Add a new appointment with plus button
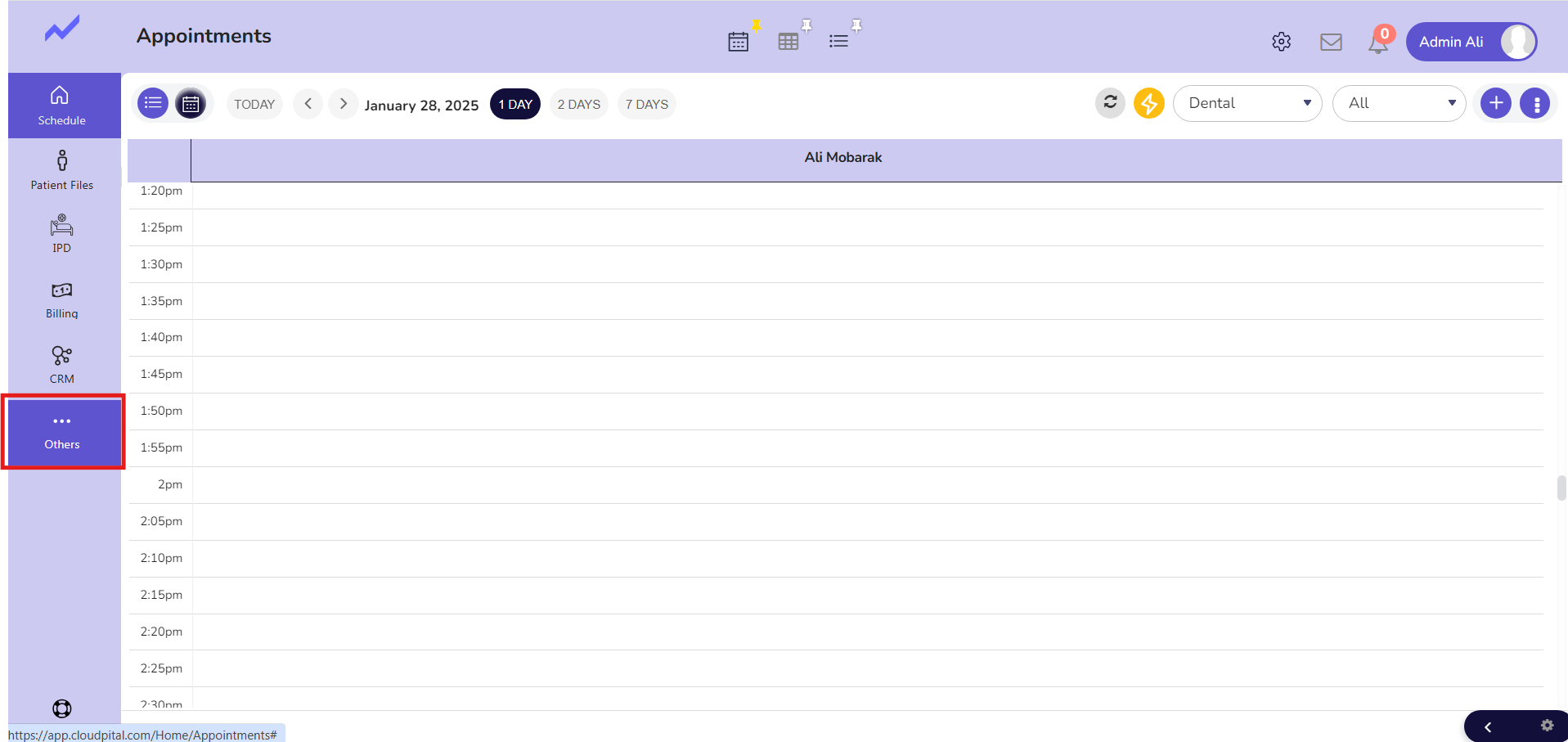This screenshot has height=742, width=1568. click(1495, 103)
